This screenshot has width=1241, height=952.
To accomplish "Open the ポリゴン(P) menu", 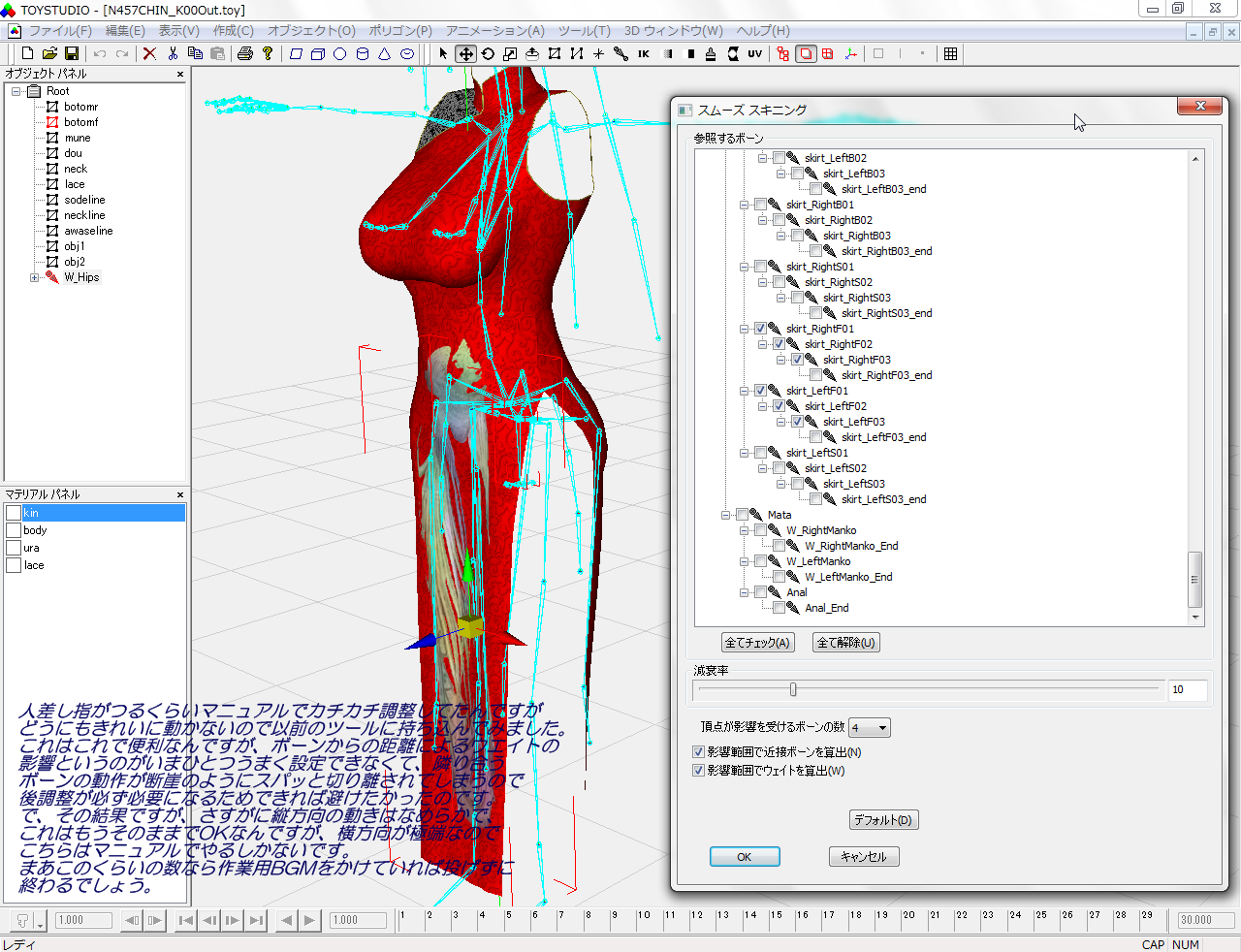I will pyautogui.click(x=400, y=31).
